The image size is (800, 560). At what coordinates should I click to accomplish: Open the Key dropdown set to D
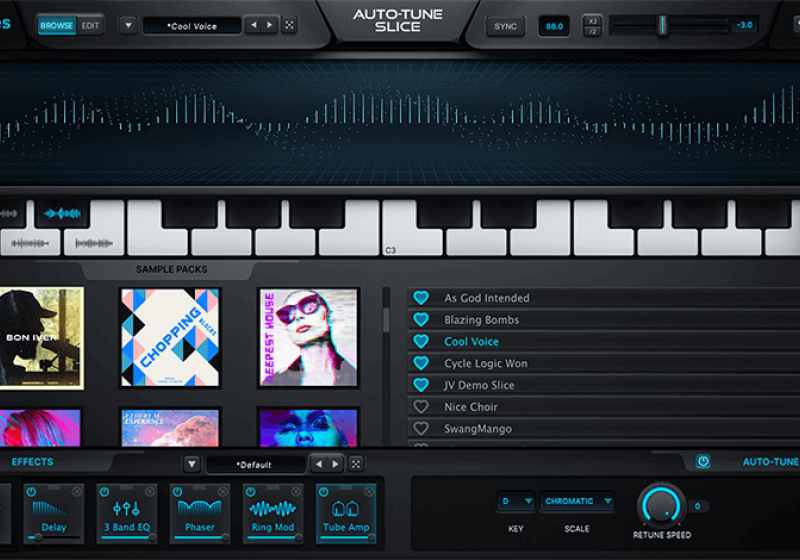pyautogui.click(x=516, y=501)
